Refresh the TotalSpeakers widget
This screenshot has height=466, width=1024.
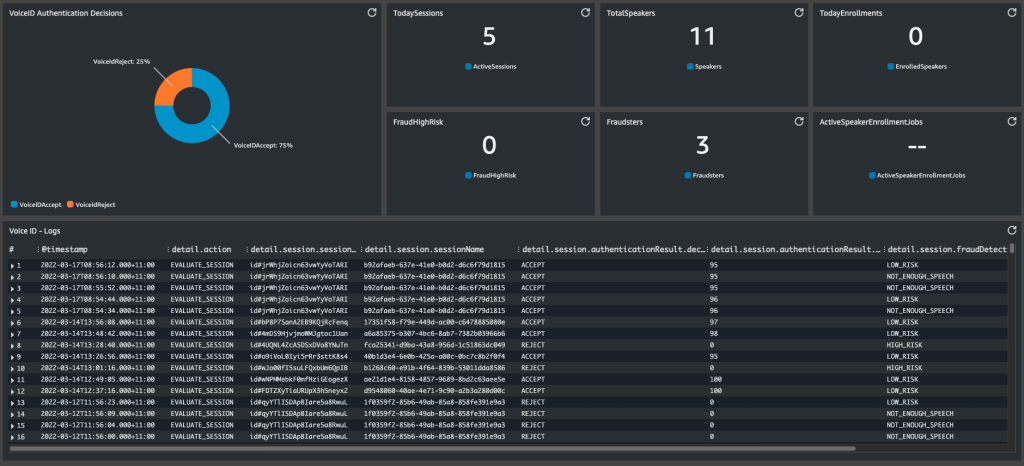pyautogui.click(x=798, y=12)
